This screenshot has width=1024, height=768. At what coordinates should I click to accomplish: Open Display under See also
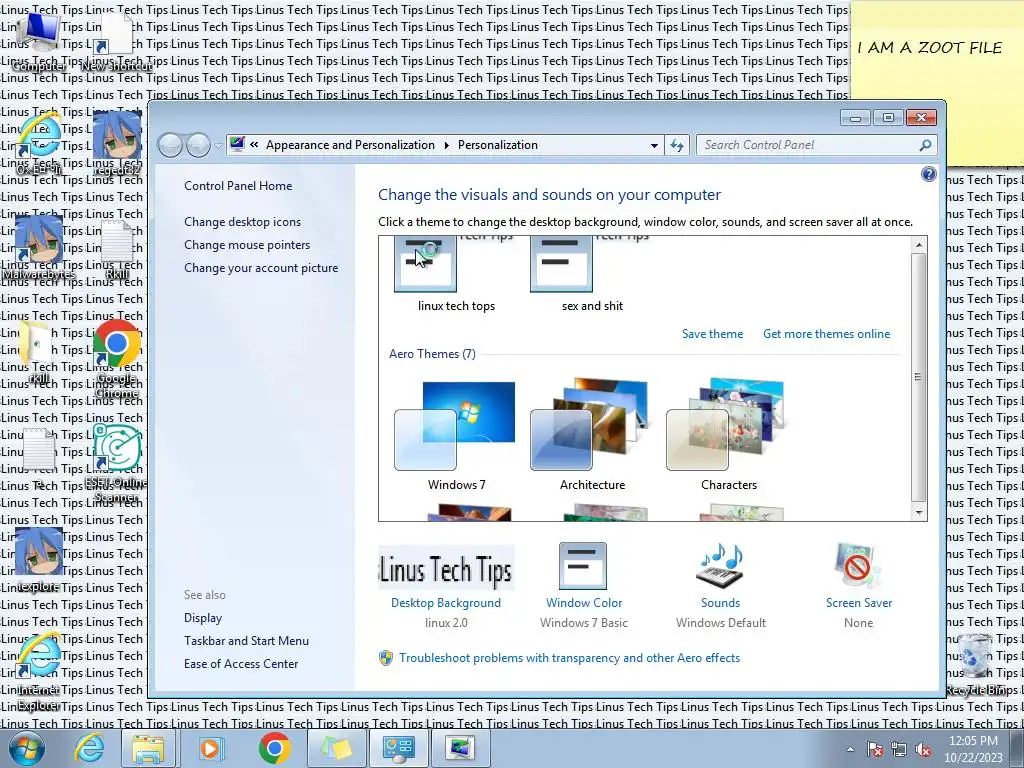pyautogui.click(x=202, y=618)
